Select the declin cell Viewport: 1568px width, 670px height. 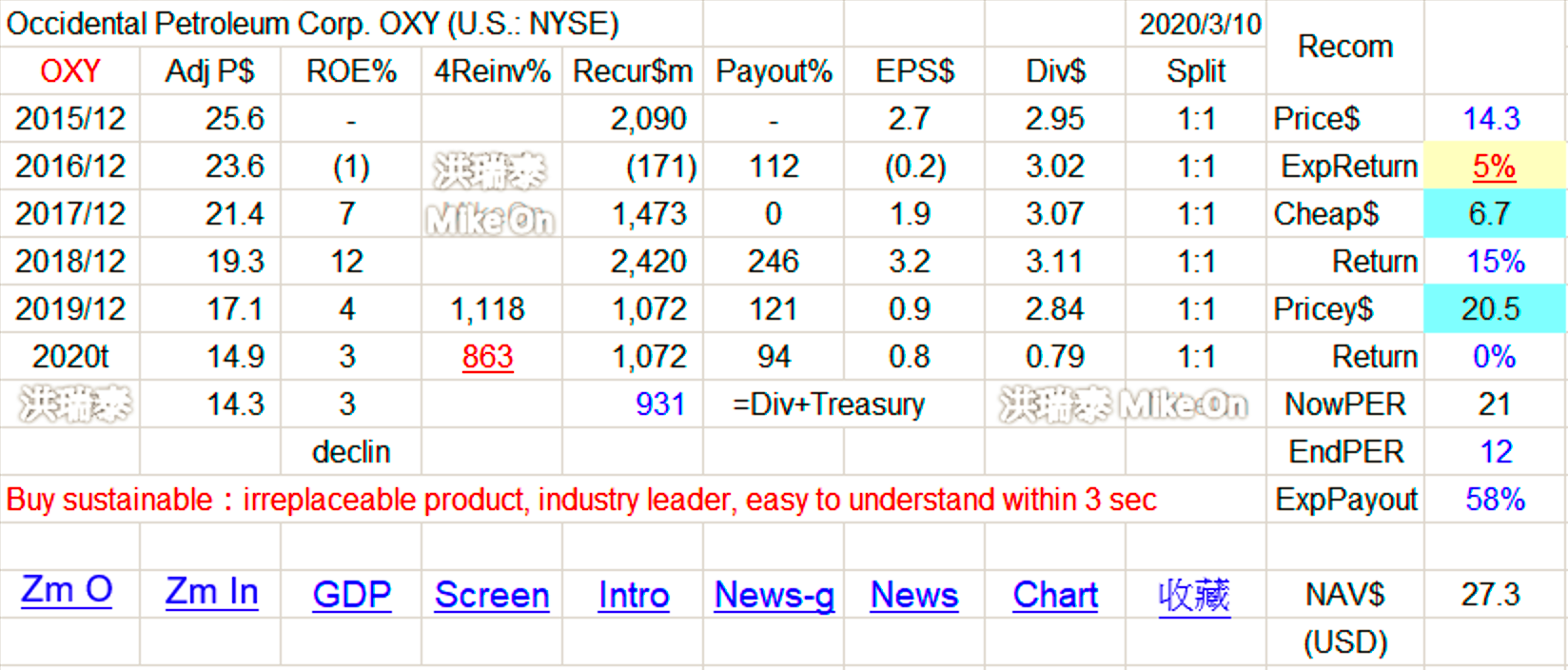coord(351,452)
